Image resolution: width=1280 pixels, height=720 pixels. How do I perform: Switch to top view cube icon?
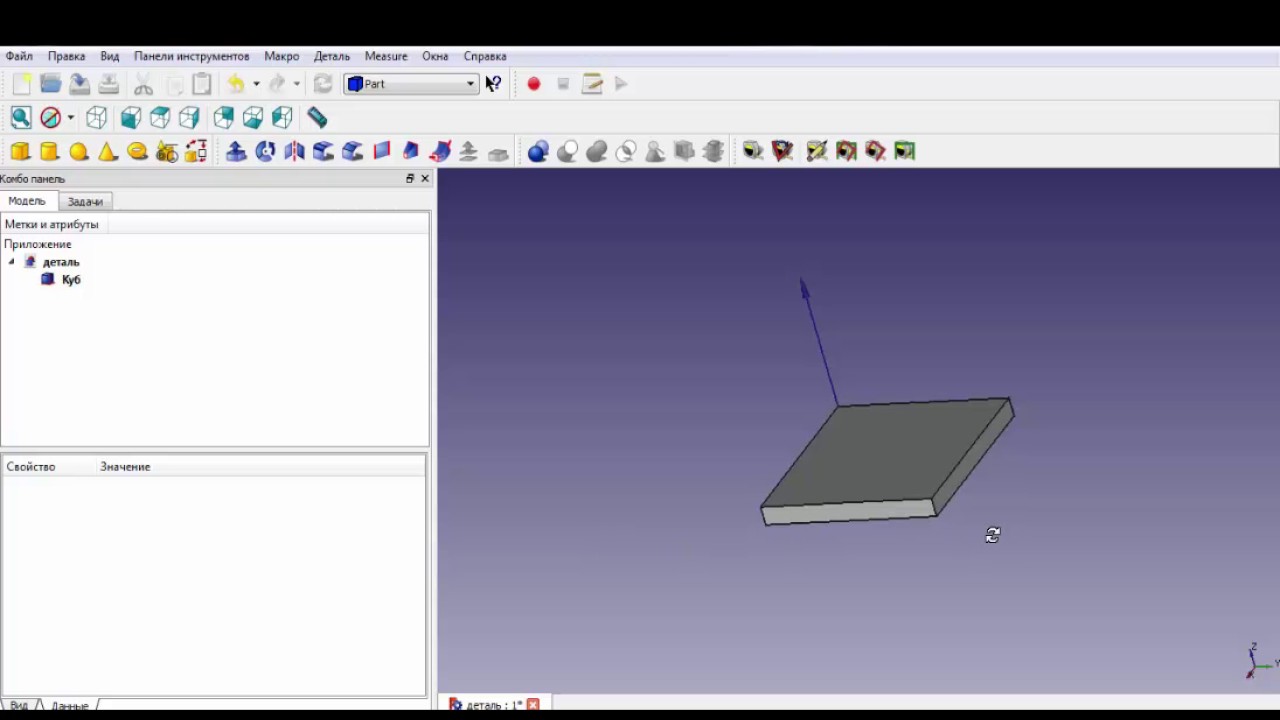click(x=160, y=118)
